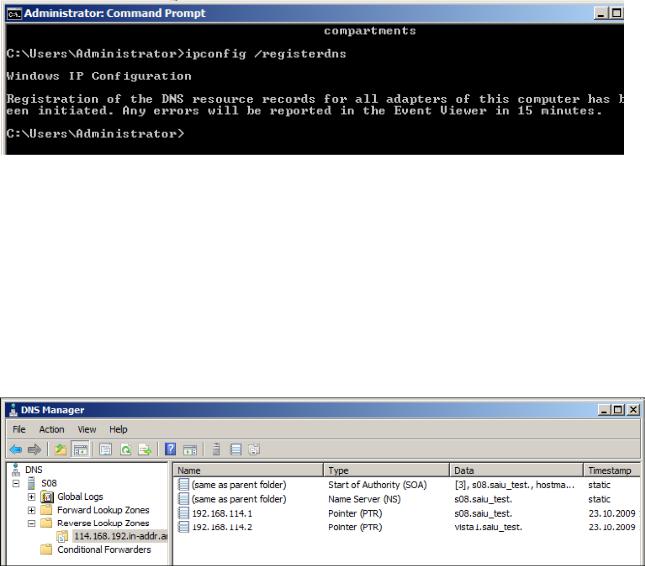Expand the Forward Lookup Zones node

(31, 510)
